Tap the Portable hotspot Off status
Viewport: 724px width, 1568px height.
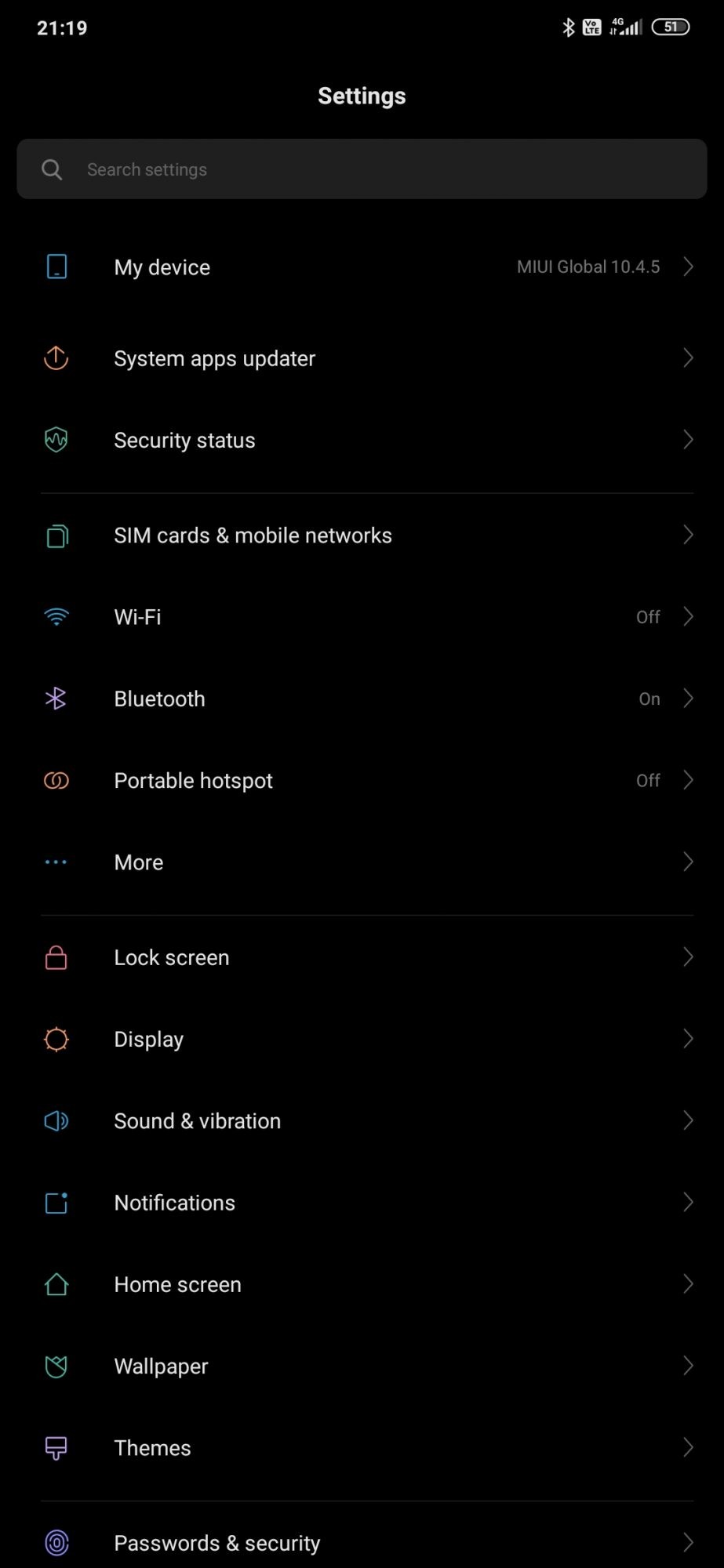(x=648, y=780)
